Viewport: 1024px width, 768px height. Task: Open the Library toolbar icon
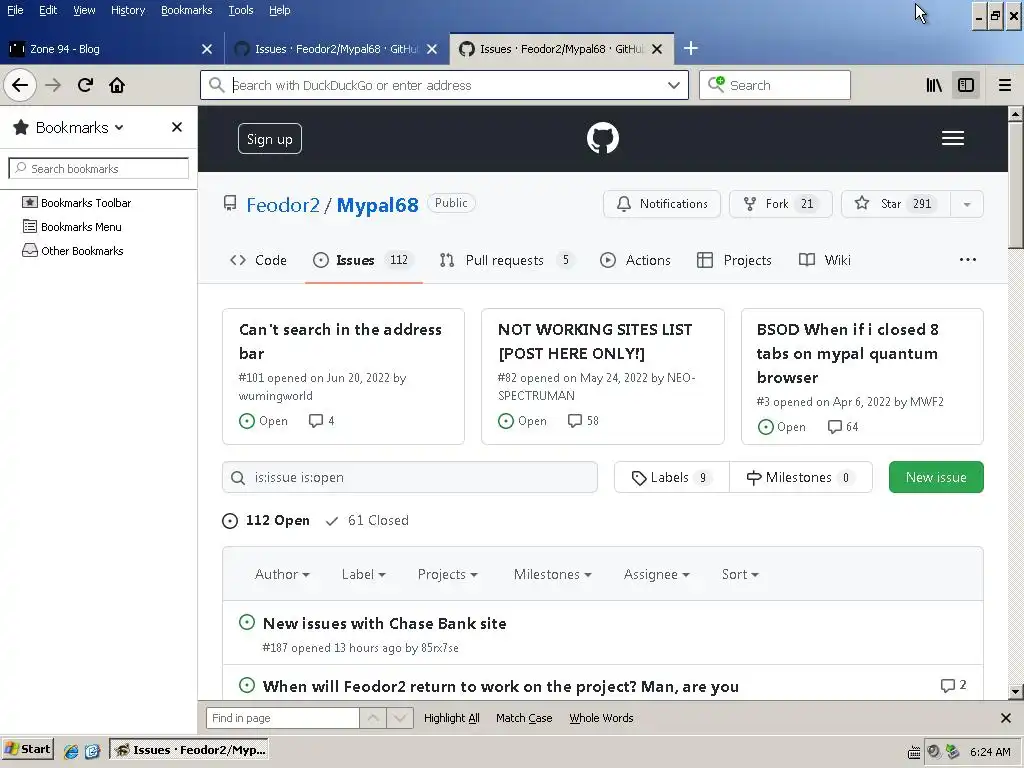934,85
